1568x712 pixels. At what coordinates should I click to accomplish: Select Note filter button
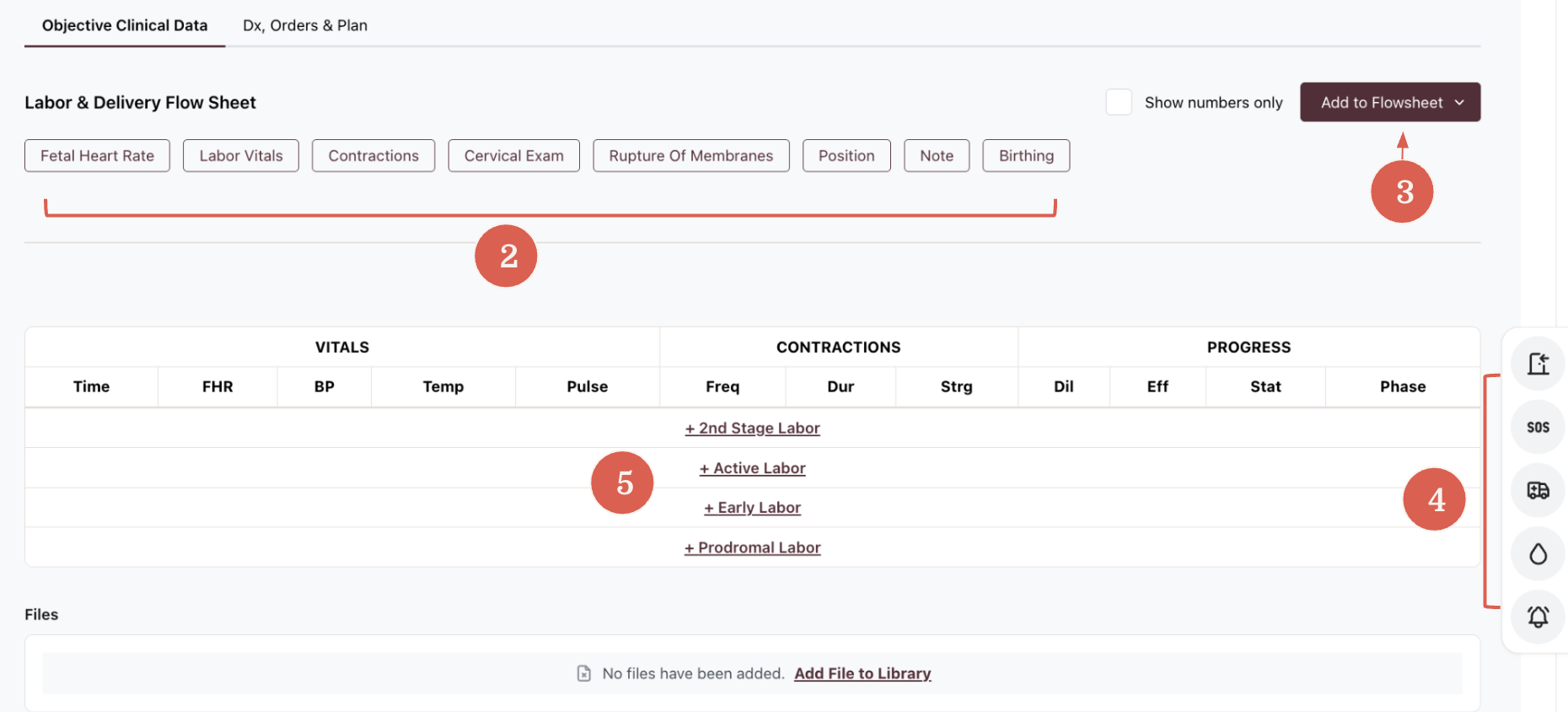[x=937, y=155]
